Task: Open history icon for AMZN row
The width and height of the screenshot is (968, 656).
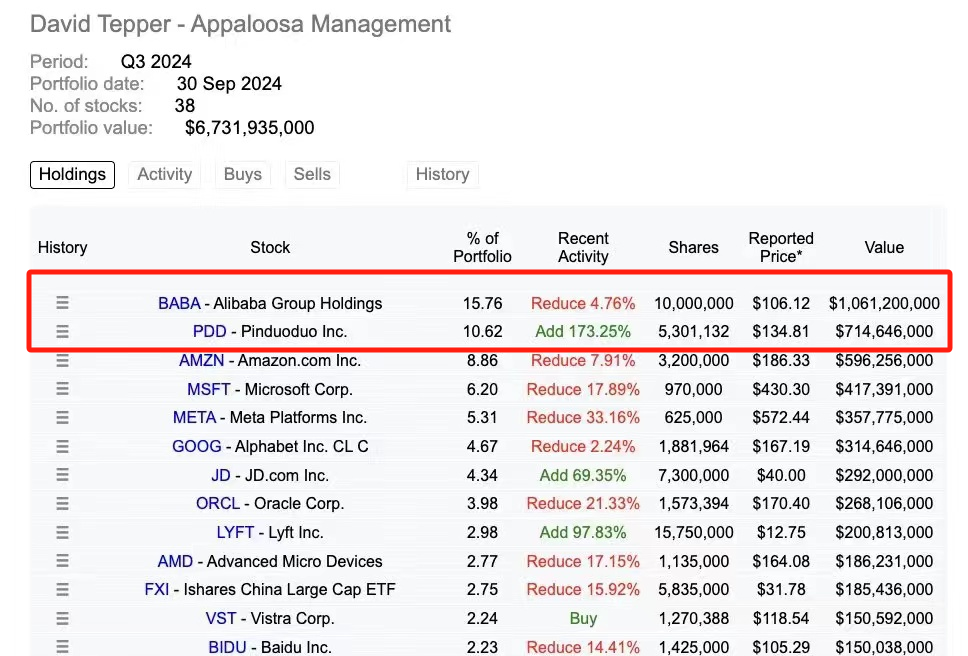Action: pyautogui.click(x=62, y=360)
